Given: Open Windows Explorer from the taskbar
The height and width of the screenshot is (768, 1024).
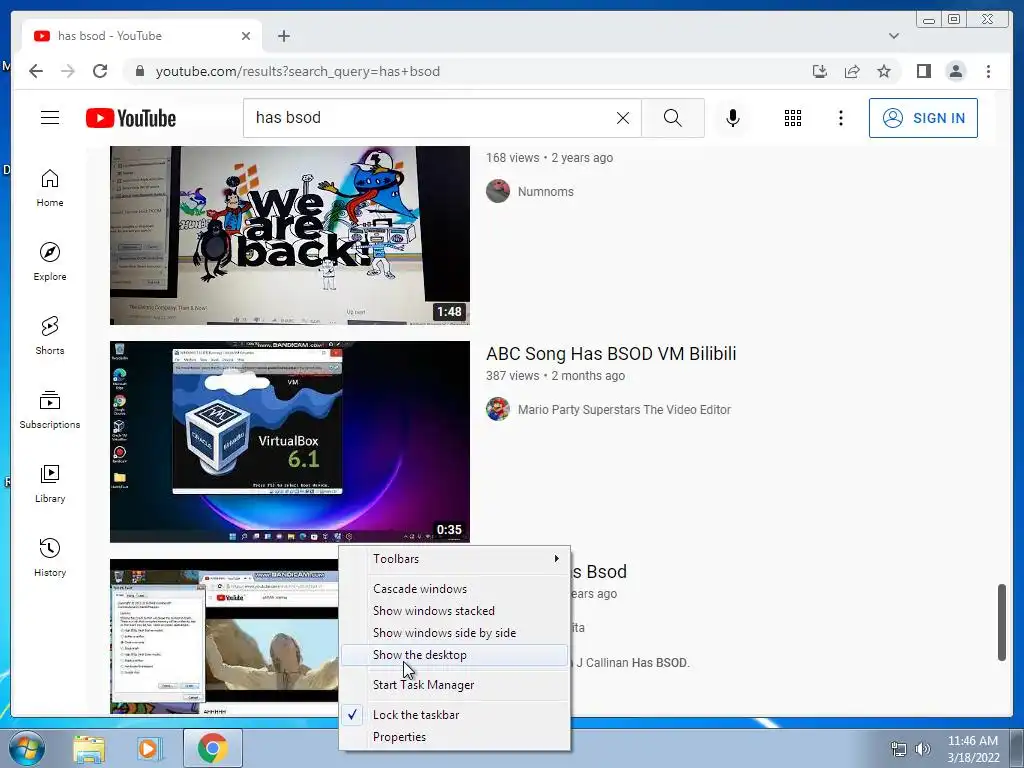Looking at the screenshot, I should point(89,749).
